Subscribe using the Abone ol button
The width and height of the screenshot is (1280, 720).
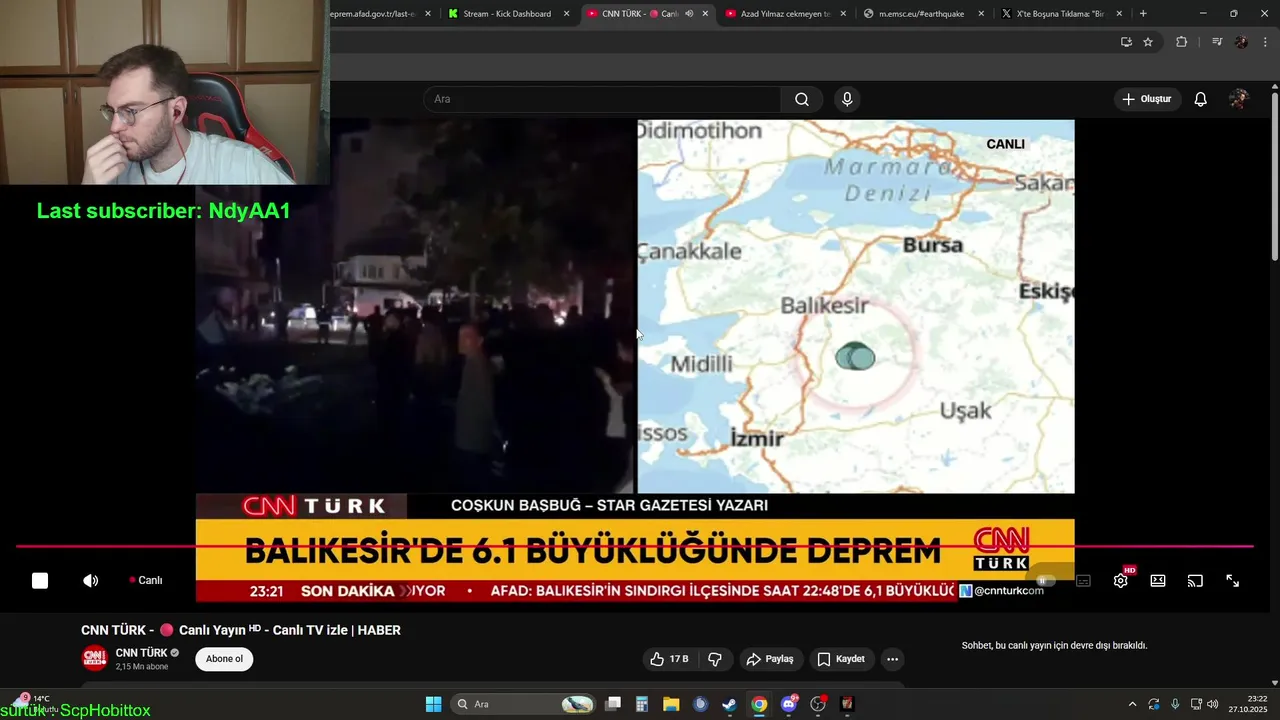click(224, 659)
